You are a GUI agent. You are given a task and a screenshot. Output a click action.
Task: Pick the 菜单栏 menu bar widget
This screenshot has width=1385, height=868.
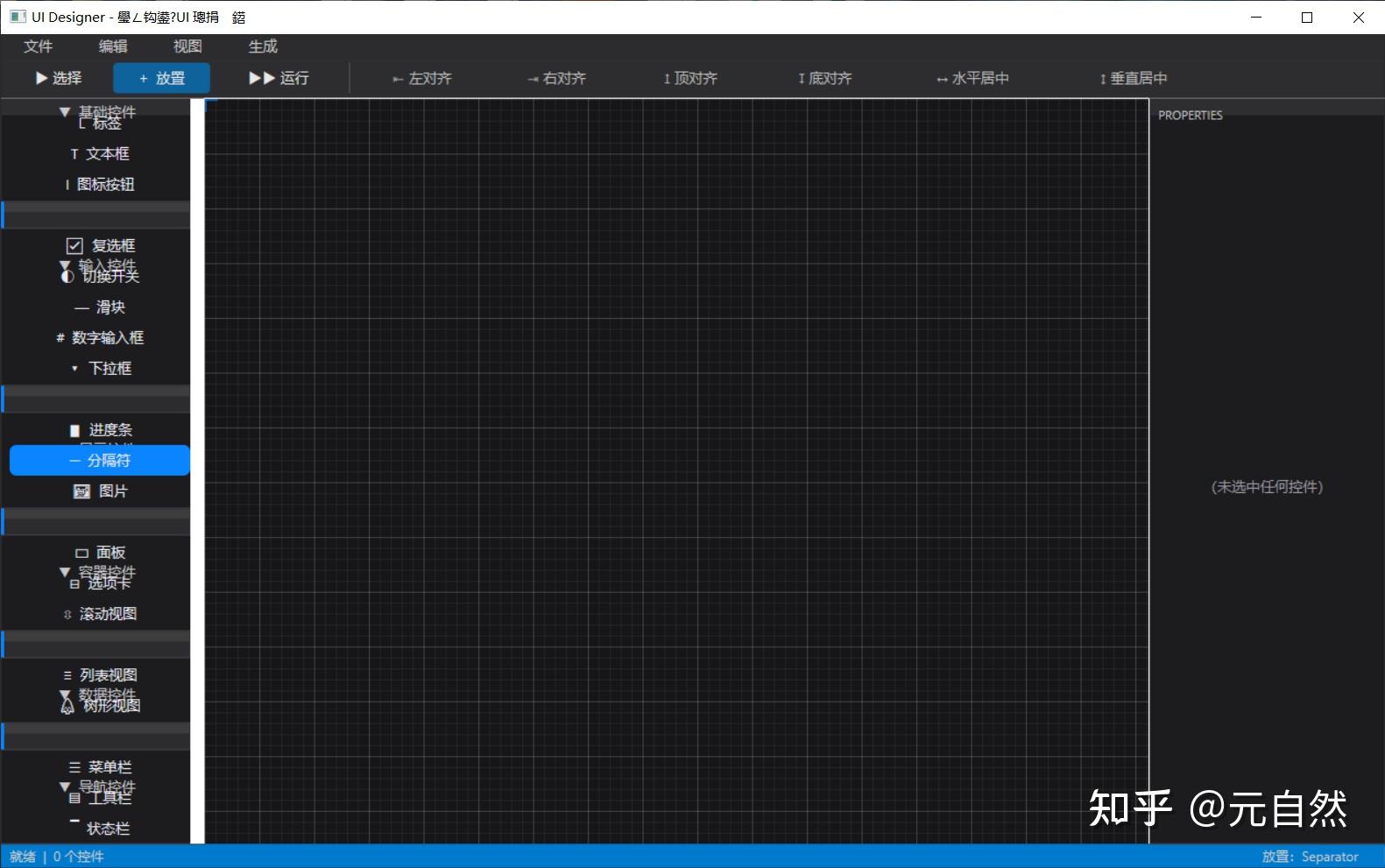(100, 766)
